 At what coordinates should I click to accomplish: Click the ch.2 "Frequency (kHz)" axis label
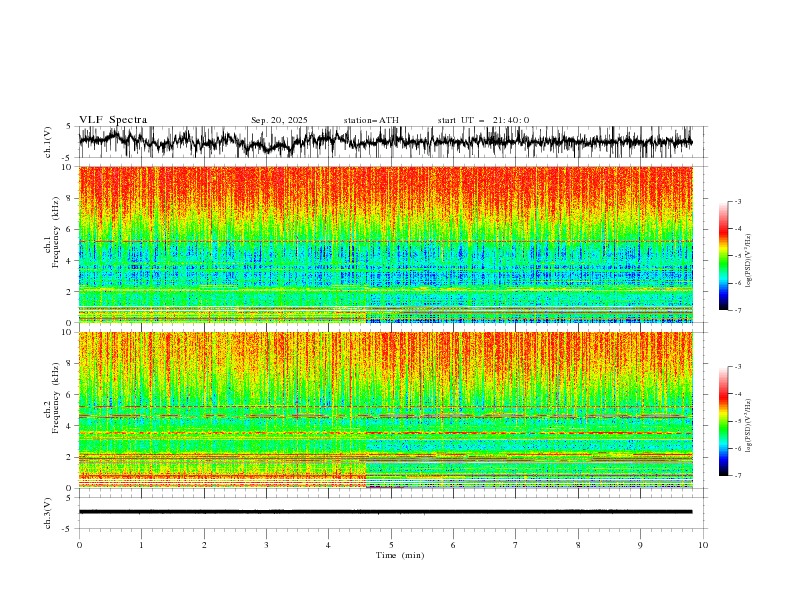pos(56,398)
